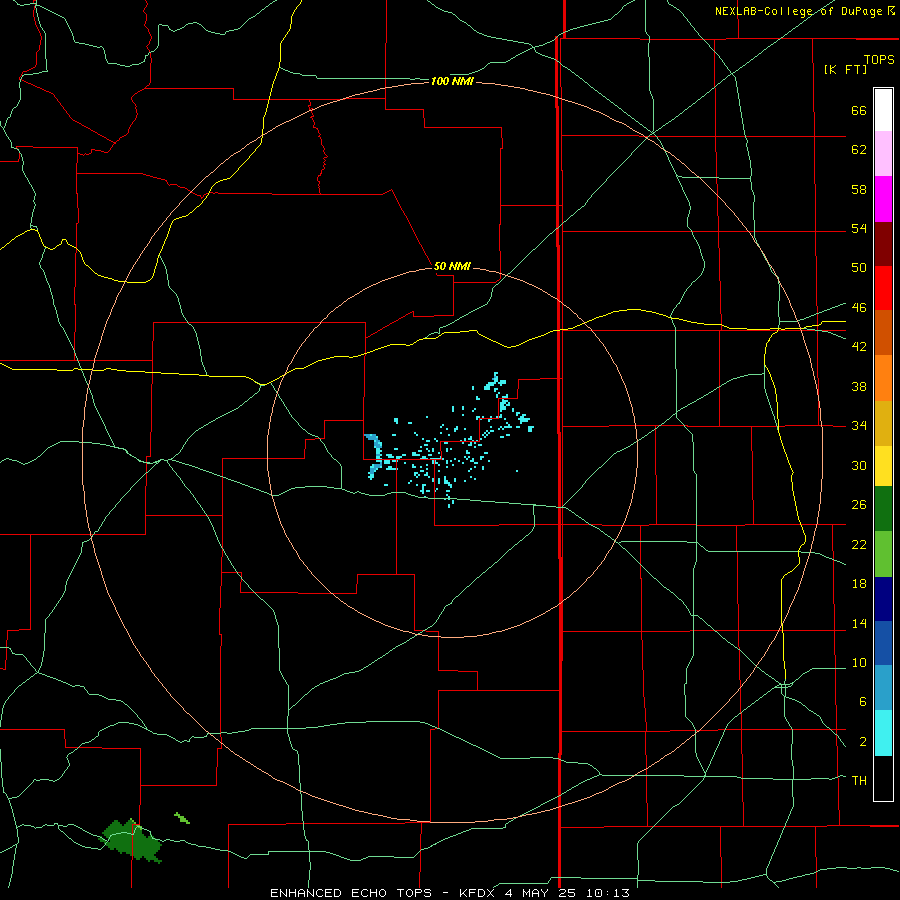Select the magenta legend color block
Screen dimensions: 900x900
point(883,199)
